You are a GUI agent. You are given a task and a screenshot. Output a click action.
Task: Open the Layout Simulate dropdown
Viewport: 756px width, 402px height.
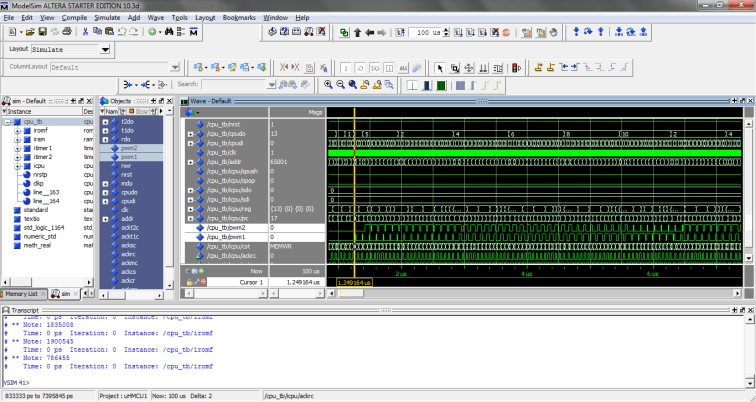[105, 49]
